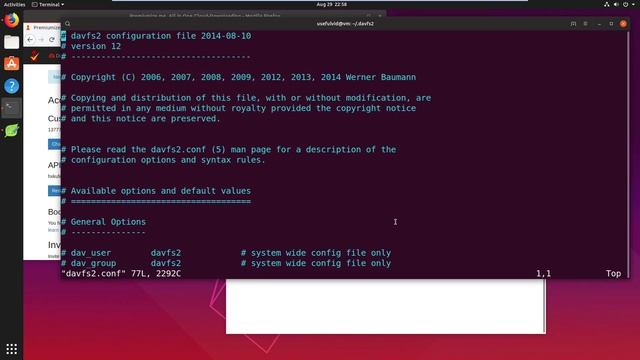Open the green leaf app in dock
The image size is (640, 360).
[x=11, y=130]
